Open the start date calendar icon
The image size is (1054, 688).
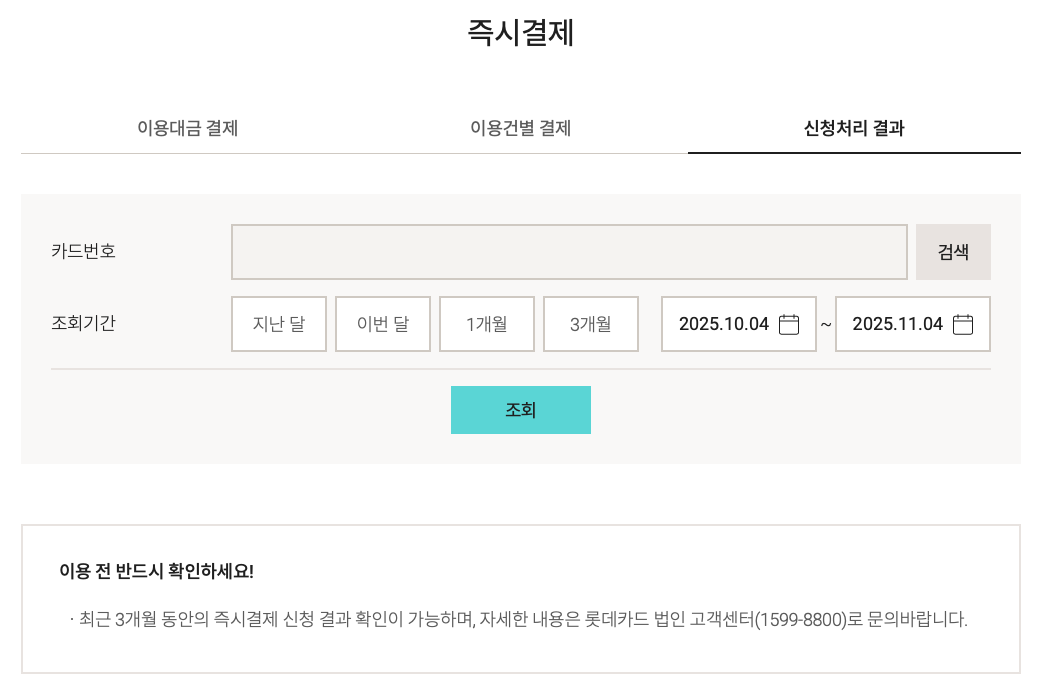[x=789, y=324]
